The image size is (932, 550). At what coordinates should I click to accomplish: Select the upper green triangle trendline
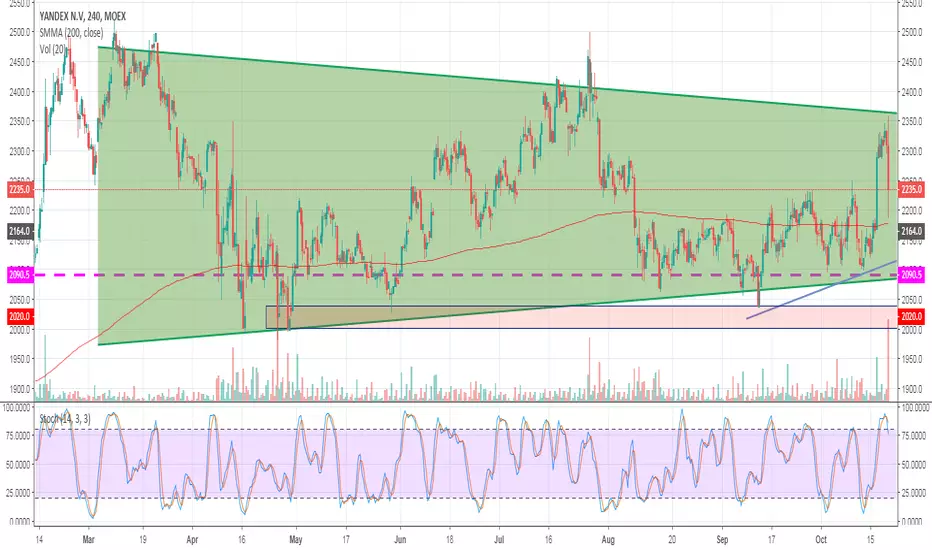tap(497, 79)
